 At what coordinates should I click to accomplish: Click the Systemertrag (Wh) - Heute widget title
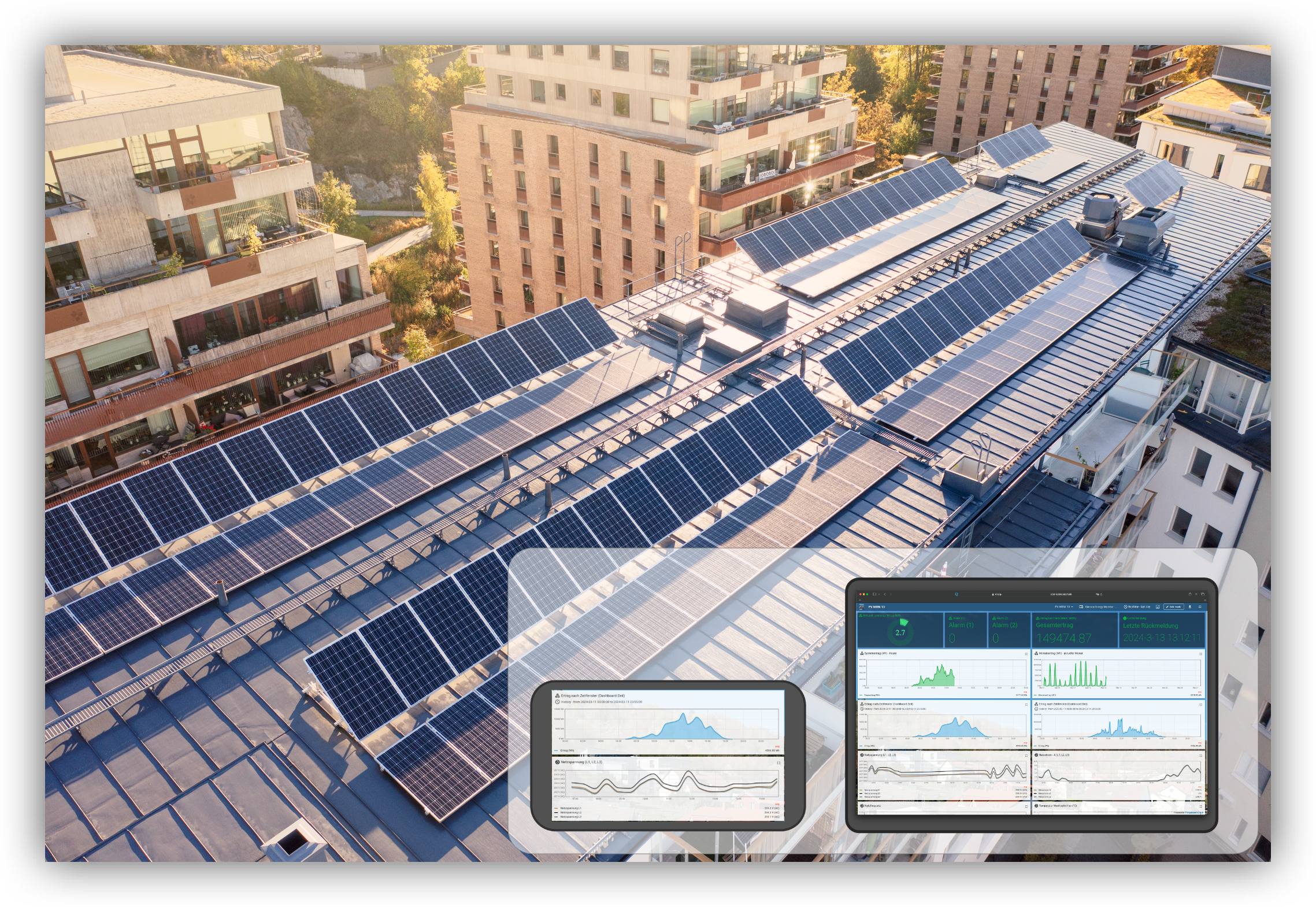880,653
